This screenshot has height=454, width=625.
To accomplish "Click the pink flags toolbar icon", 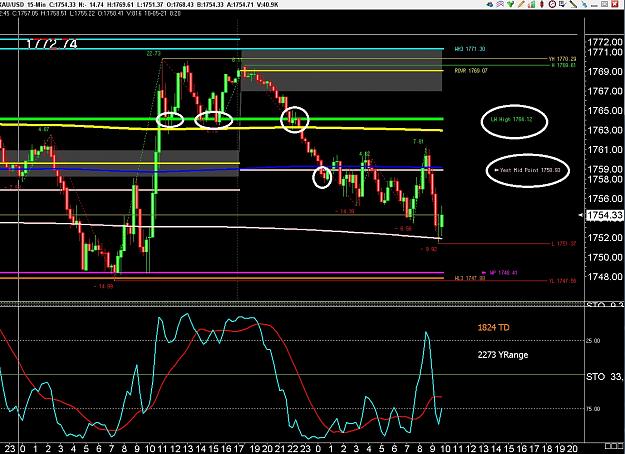I will [x=500, y=4].
